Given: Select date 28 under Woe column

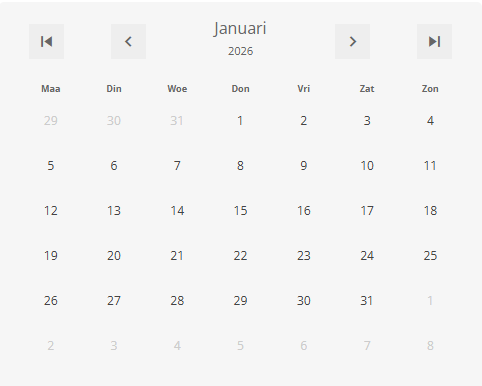Looking at the screenshot, I should pos(177,301).
